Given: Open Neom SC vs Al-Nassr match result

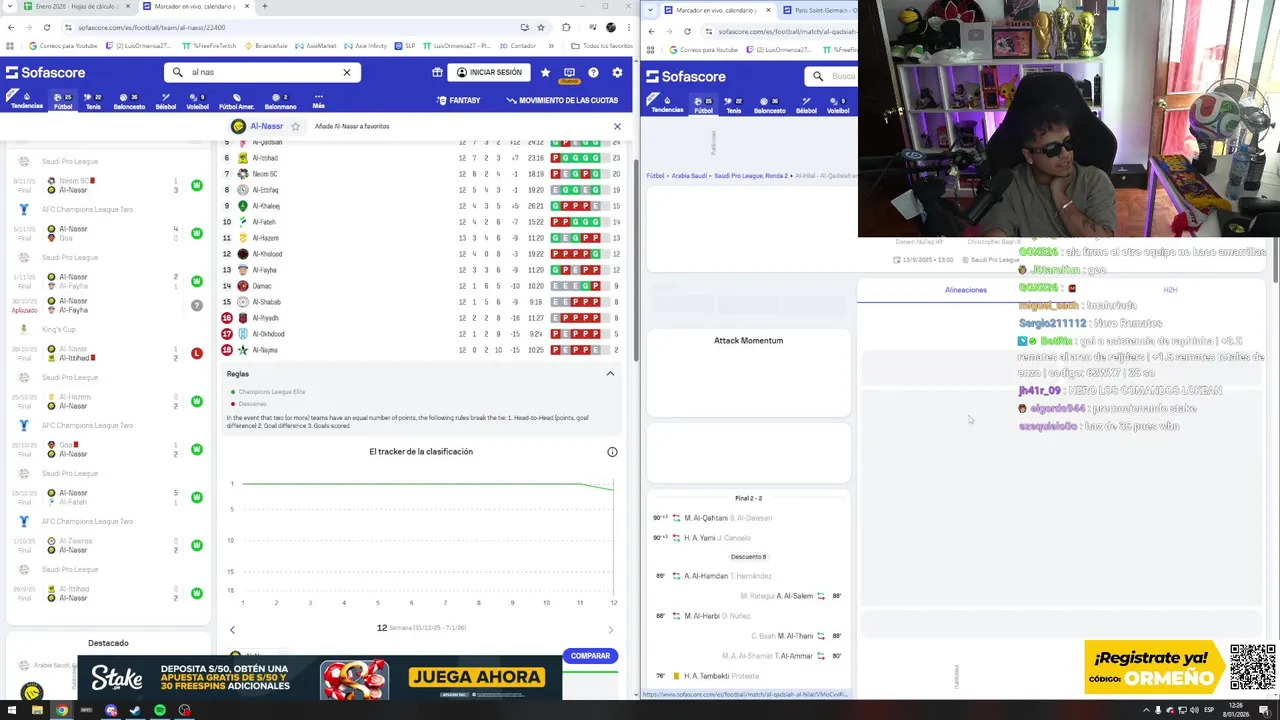Looking at the screenshot, I should (x=108, y=185).
